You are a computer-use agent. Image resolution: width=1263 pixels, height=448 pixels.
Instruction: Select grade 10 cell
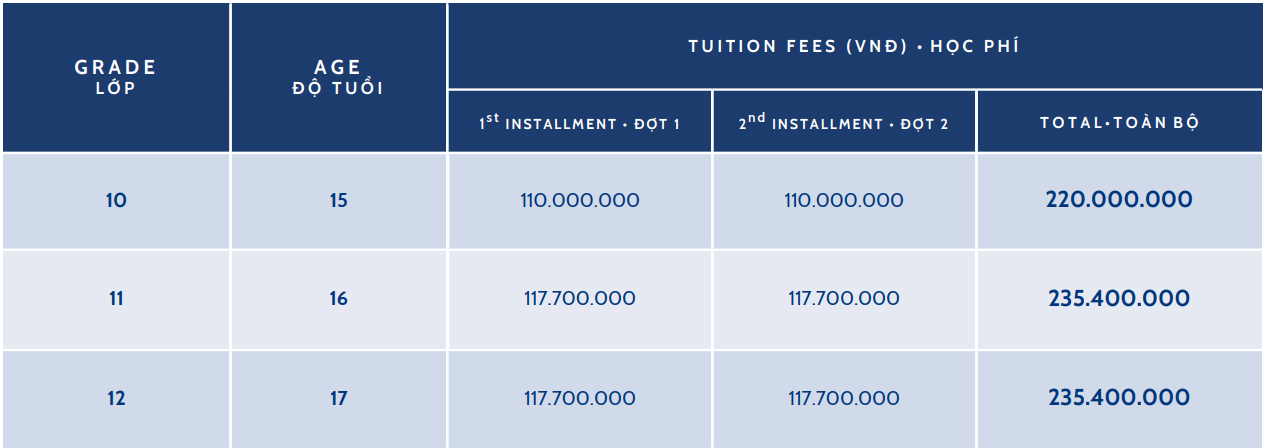116,201
